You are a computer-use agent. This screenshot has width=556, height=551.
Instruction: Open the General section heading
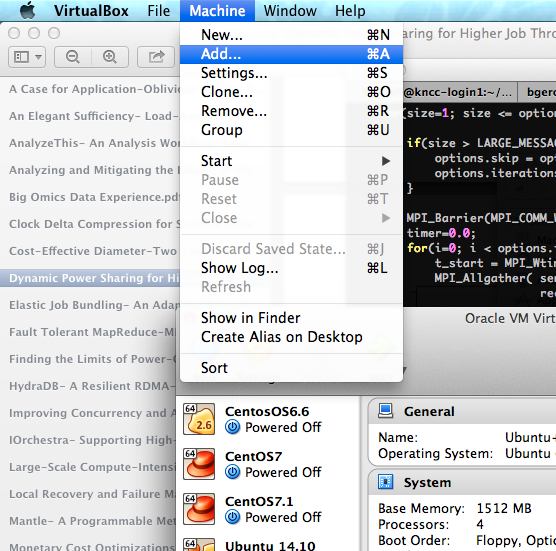429,412
